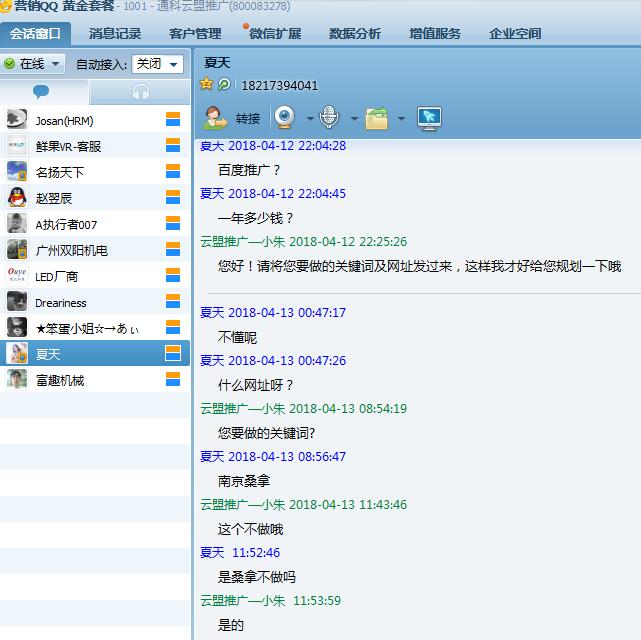
Task: Open the 自动接入 auto-accept dropdown
Action: (x=159, y=64)
